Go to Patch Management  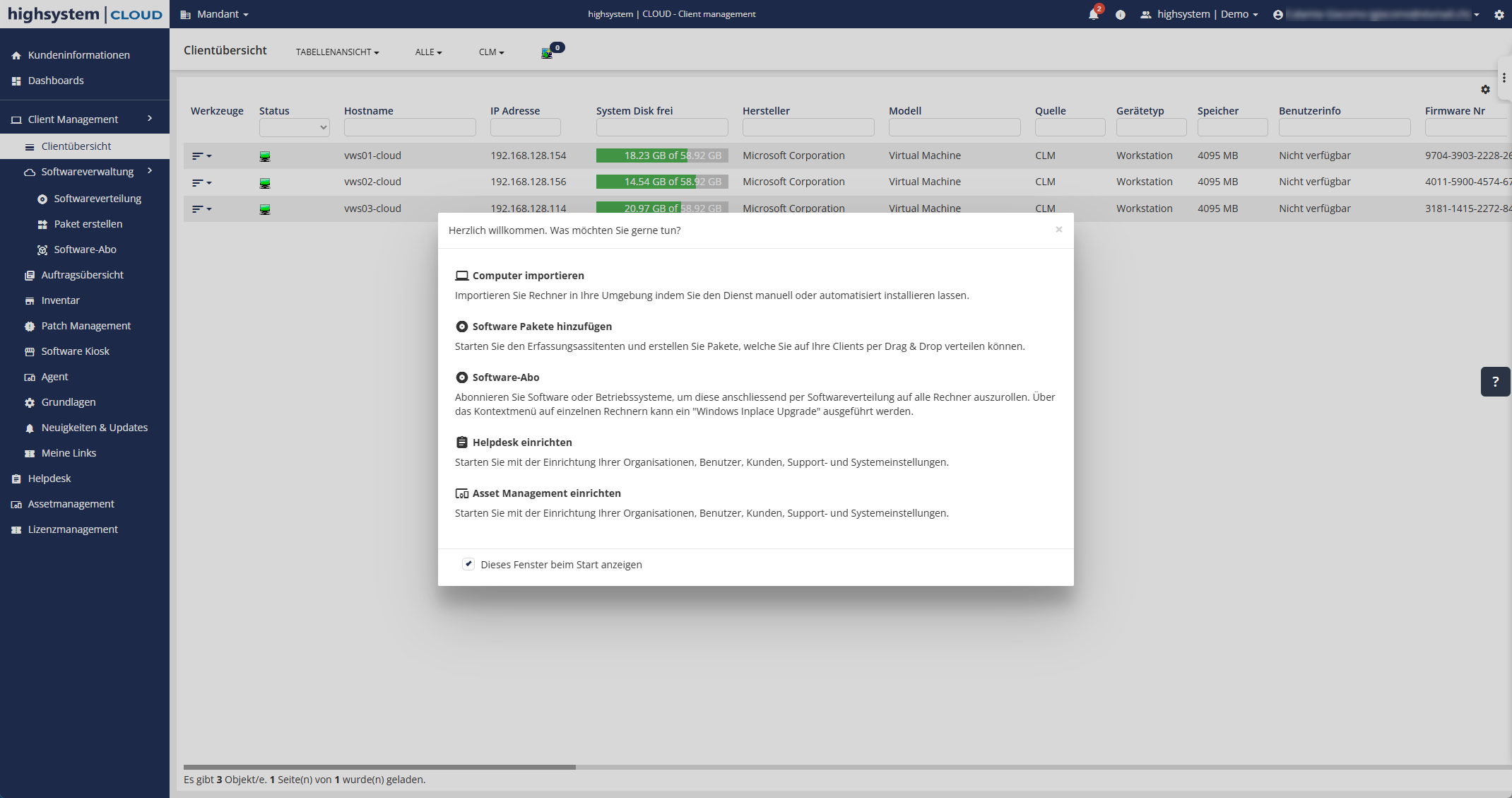click(x=85, y=326)
